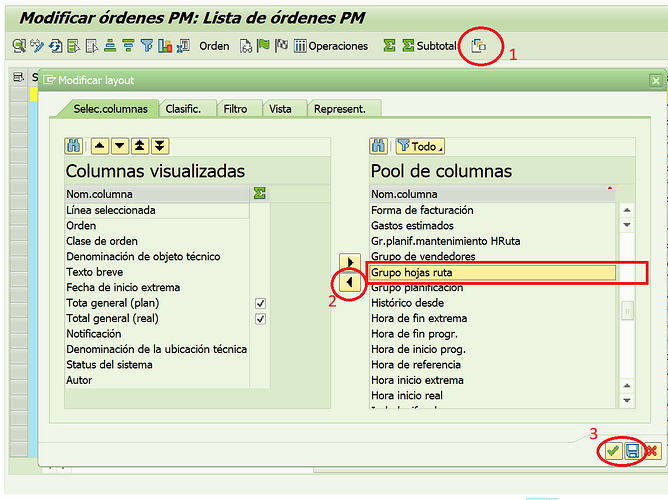The height and width of the screenshot is (500, 668).
Task: Toggle the Total general (plan) sum checkbox
Action: 260,303
